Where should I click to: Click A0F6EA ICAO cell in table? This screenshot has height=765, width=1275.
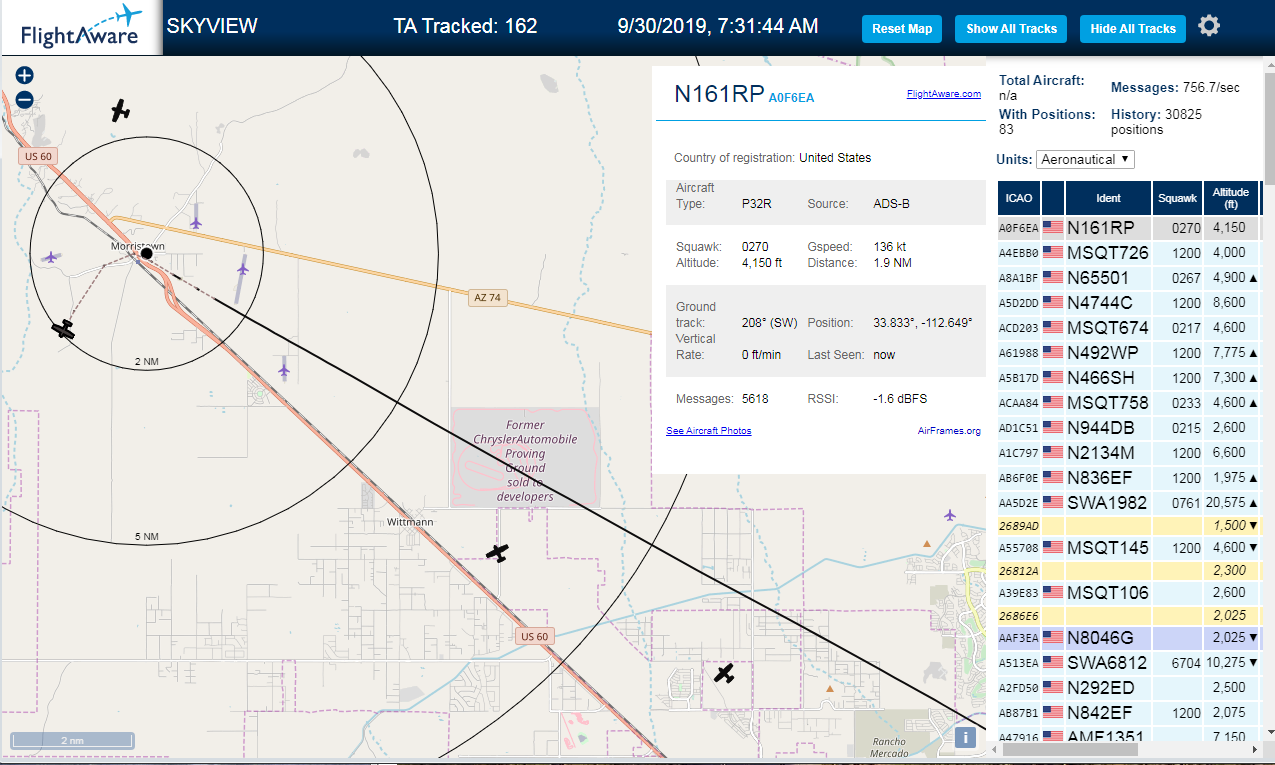(1019, 228)
